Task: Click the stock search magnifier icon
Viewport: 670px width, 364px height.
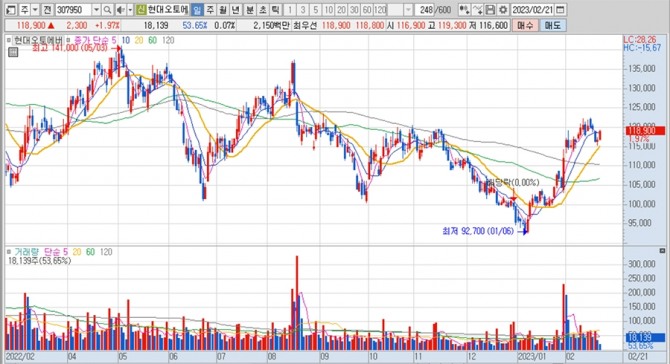Action: coord(107,9)
